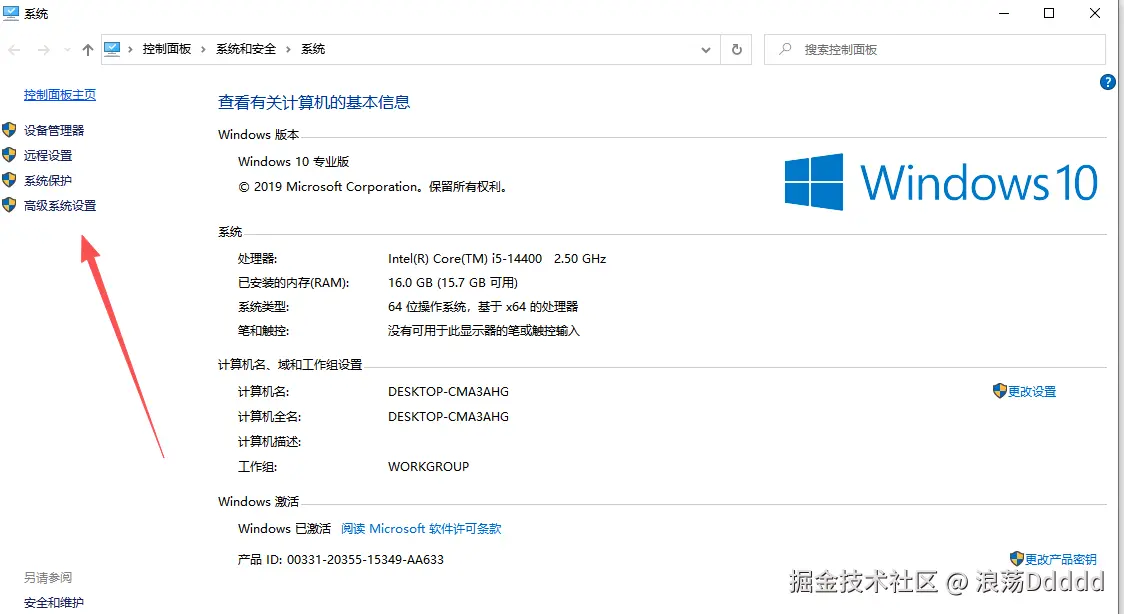Click the system icon in the title bar

coord(11,13)
